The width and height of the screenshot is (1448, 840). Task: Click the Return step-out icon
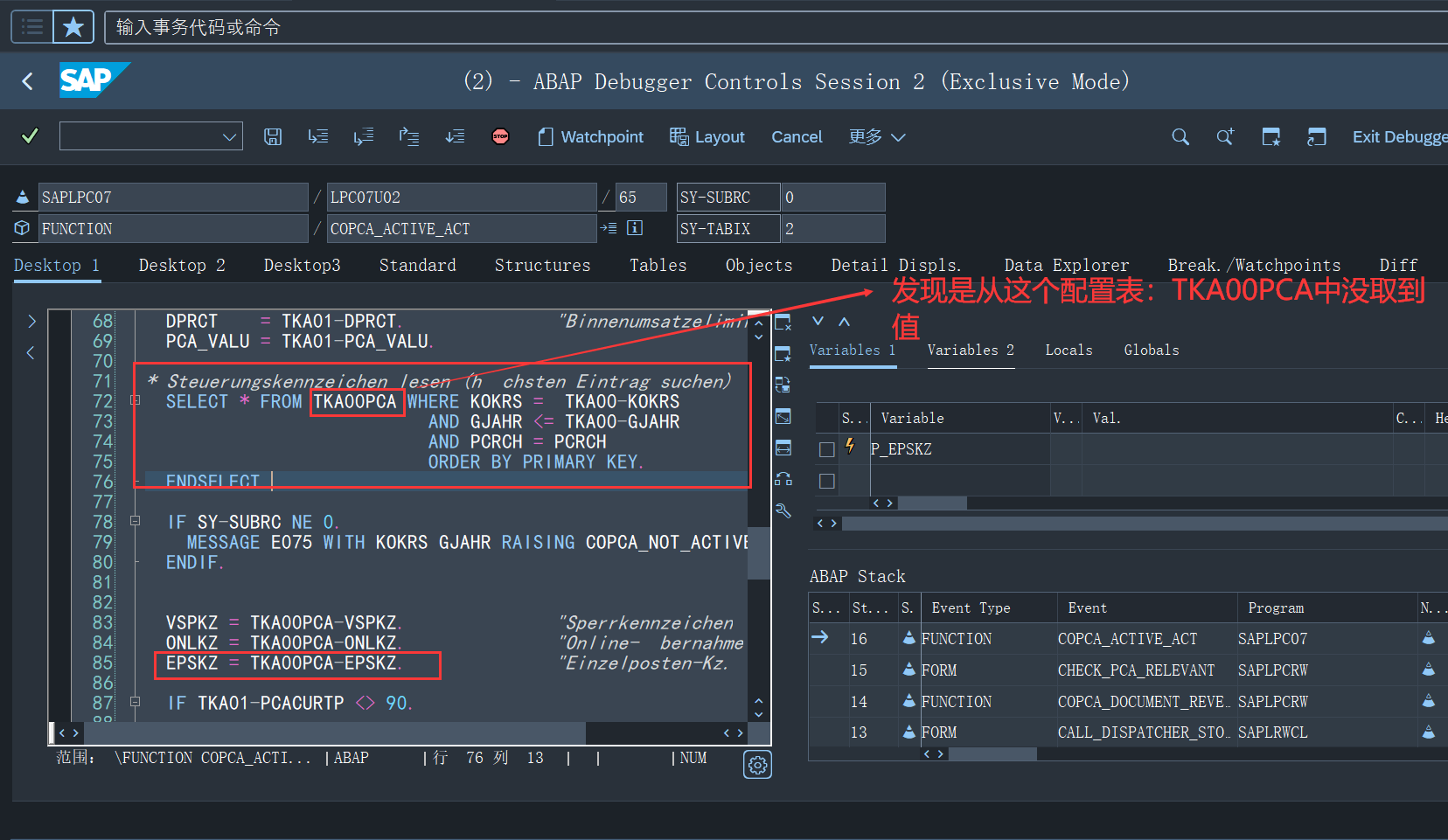[x=409, y=136]
